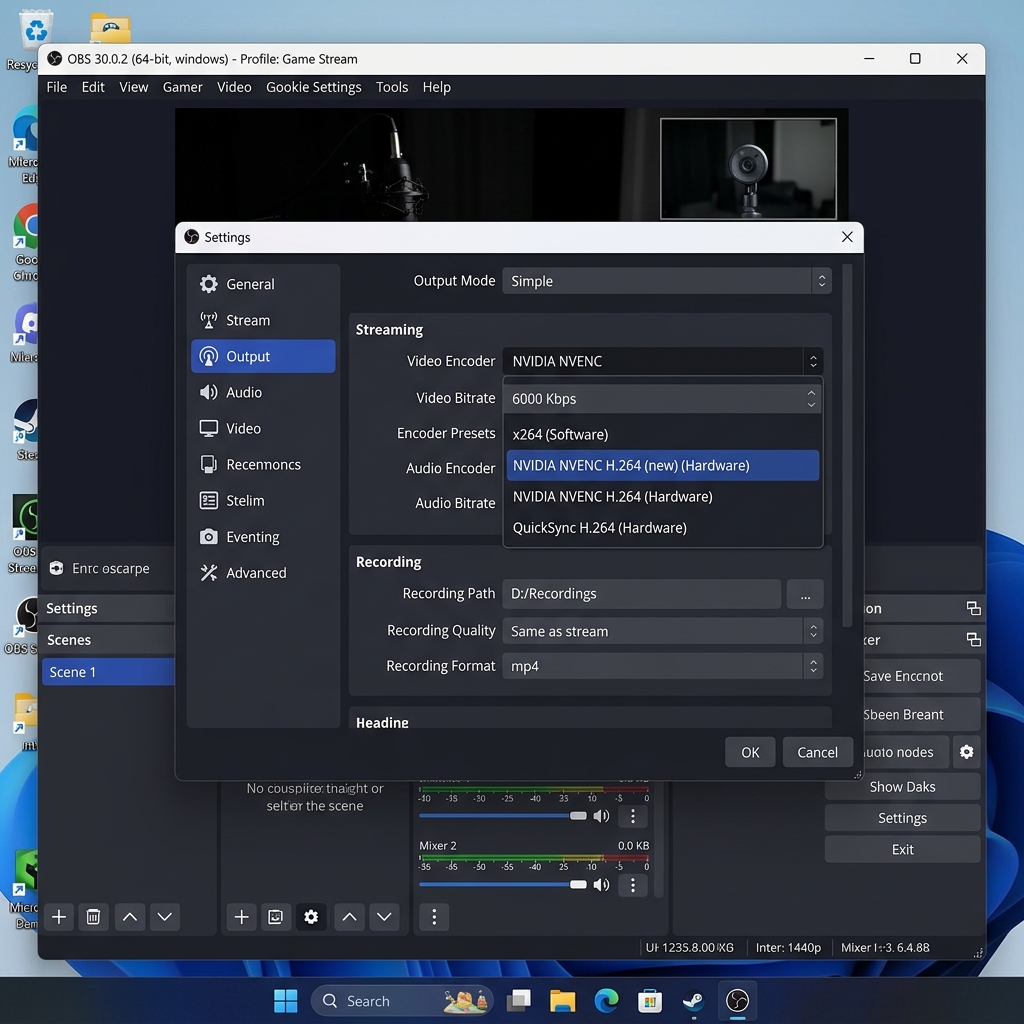Browse recording path with ... button
The width and height of the screenshot is (1024, 1024).
coord(805,594)
